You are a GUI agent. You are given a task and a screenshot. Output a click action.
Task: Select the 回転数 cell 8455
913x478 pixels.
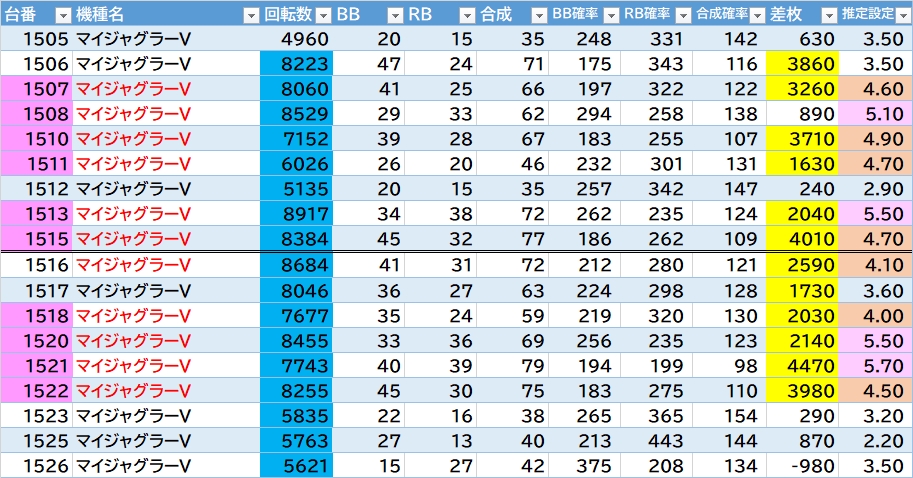[296, 341]
